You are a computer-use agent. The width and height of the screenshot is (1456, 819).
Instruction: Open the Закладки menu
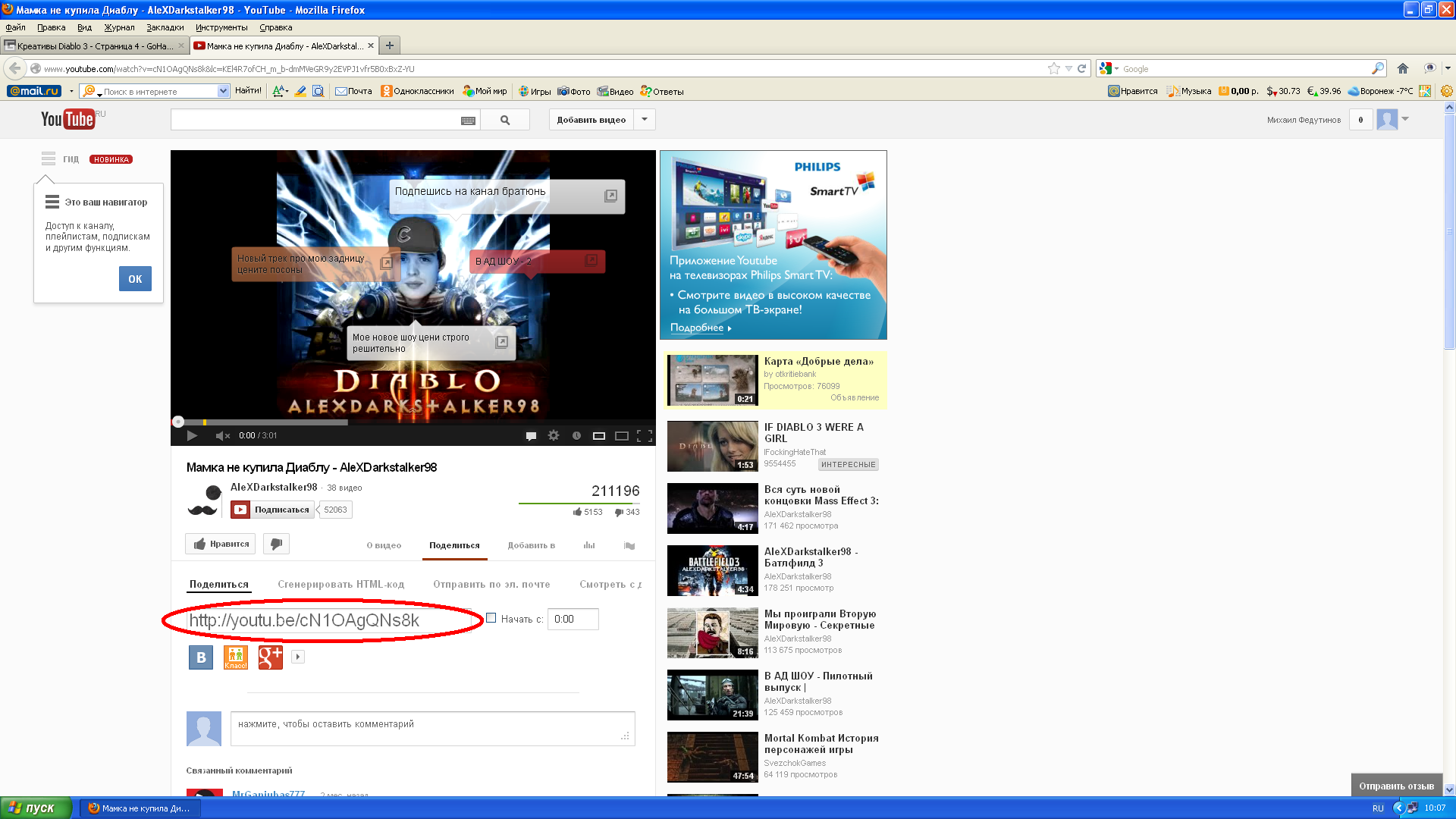click(x=165, y=27)
